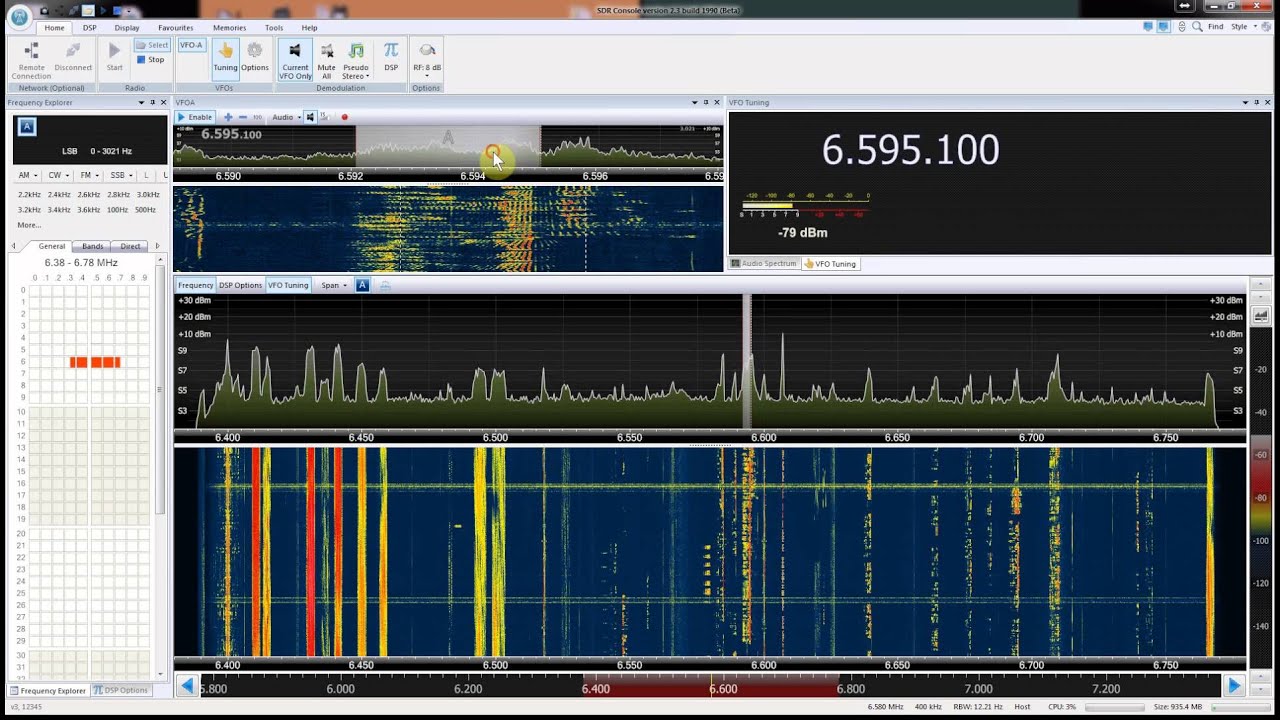1280x720 pixels.
Task: Toggle VFO Tuning in main spectrum toolbar
Action: pyautogui.click(x=288, y=285)
